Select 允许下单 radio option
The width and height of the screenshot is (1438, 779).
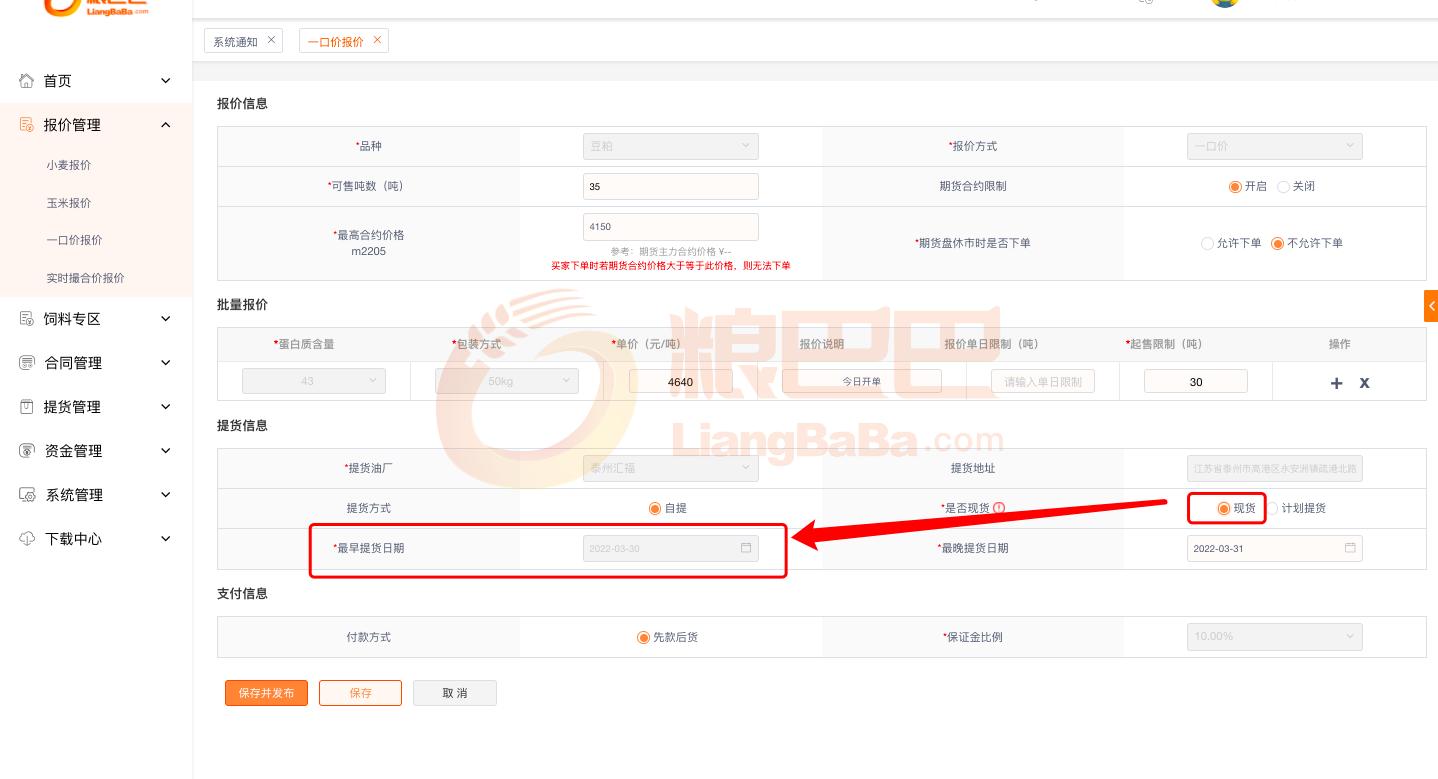[x=1208, y=243]
